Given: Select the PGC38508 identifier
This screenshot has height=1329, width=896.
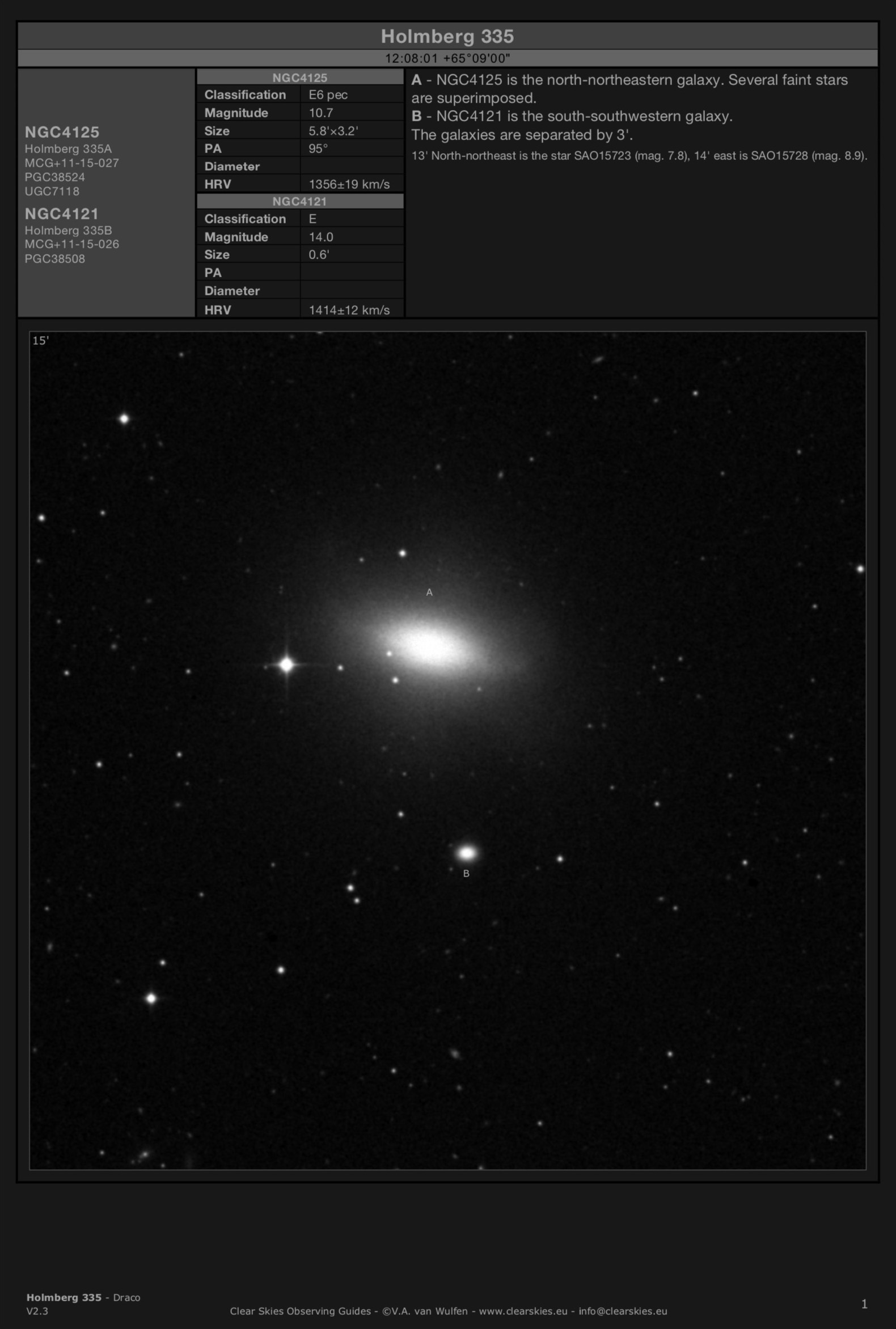Looking at the screenshot, I should [x=55, y=259].
